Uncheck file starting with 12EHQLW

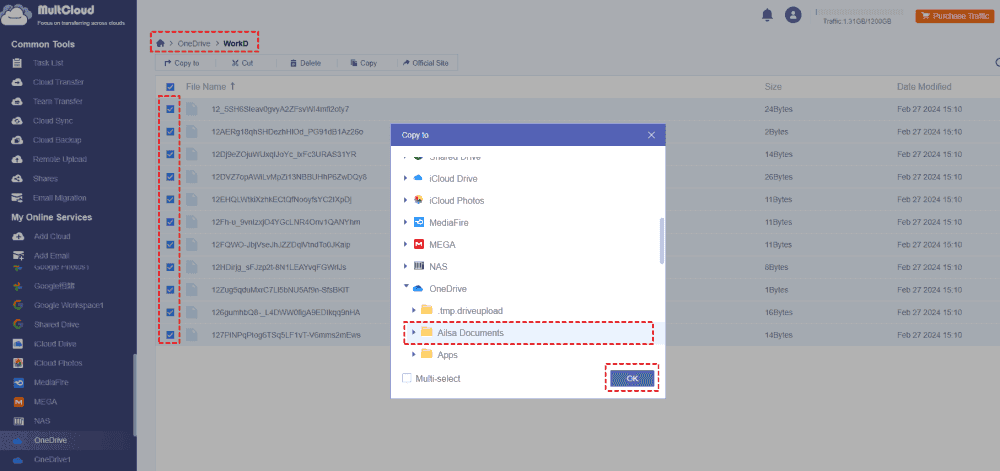click(170, 199)
